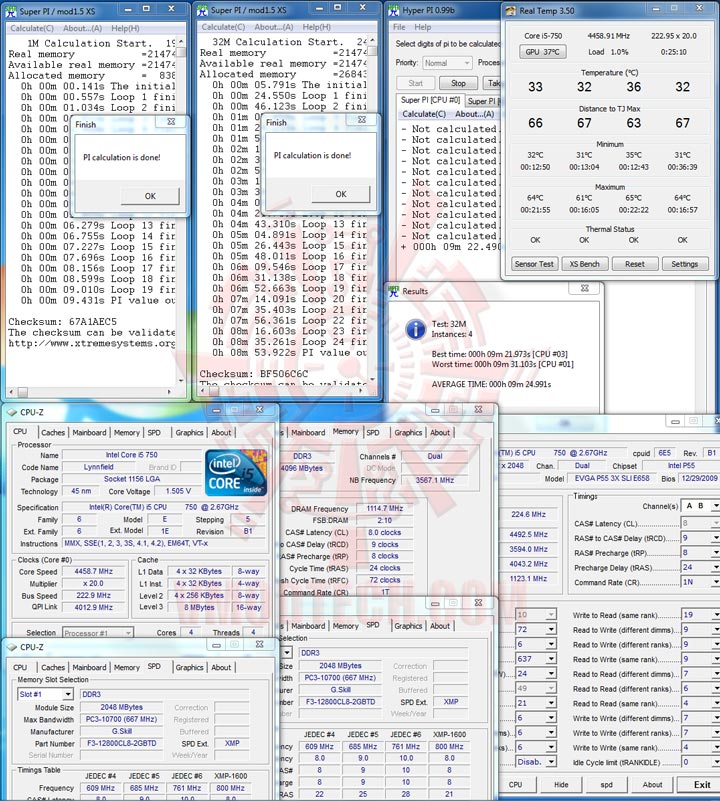Close the Results dialog
This screenshot has height=801, width=720.
(585, 288)
